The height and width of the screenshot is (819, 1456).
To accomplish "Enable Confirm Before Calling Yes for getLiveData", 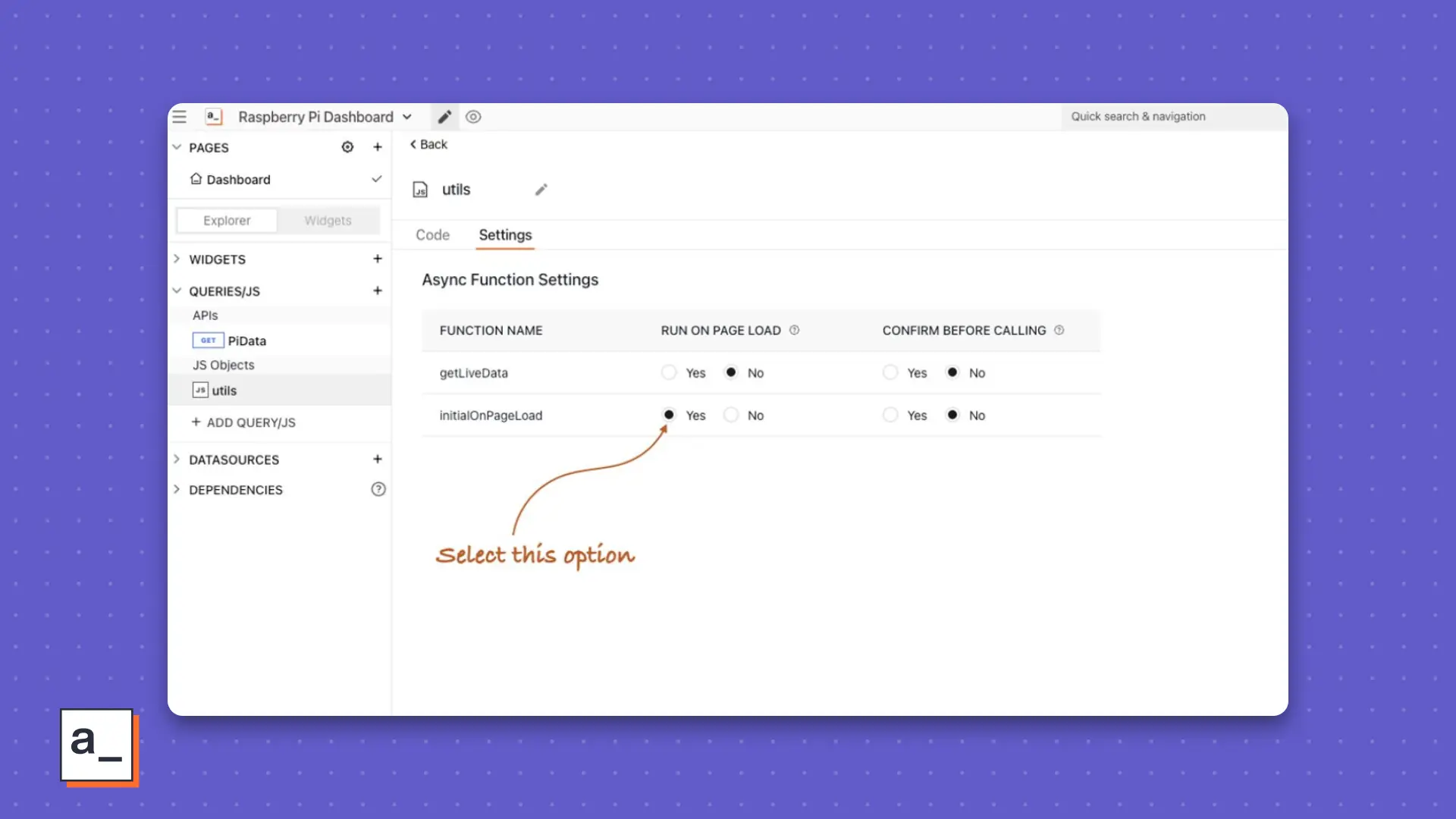I will pos(889,372).
